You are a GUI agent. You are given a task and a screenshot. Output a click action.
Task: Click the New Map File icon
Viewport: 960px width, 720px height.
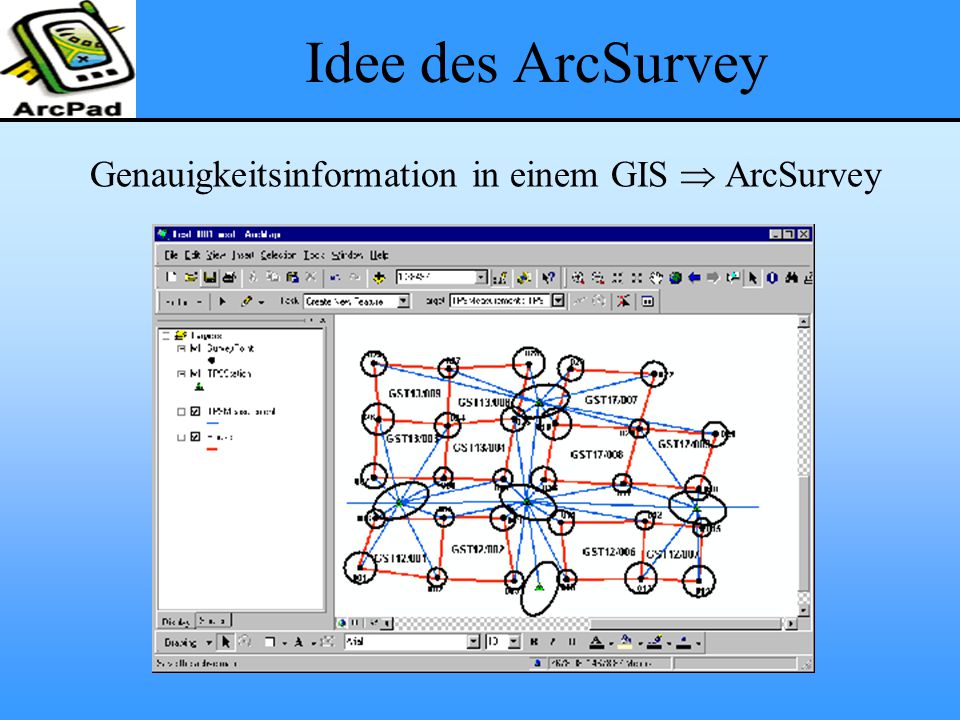[171, 277]
